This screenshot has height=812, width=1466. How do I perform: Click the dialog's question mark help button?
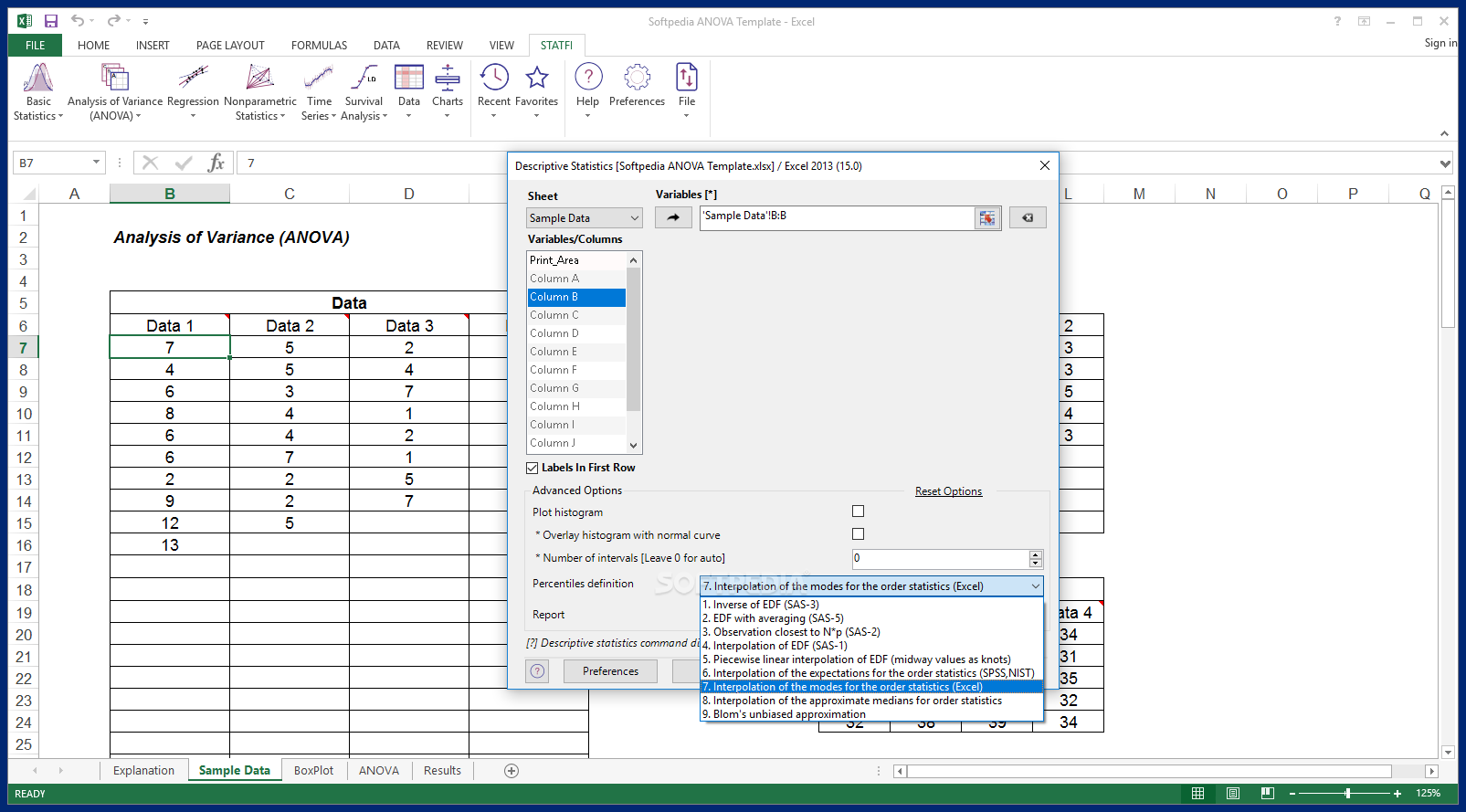click(538, 671)
